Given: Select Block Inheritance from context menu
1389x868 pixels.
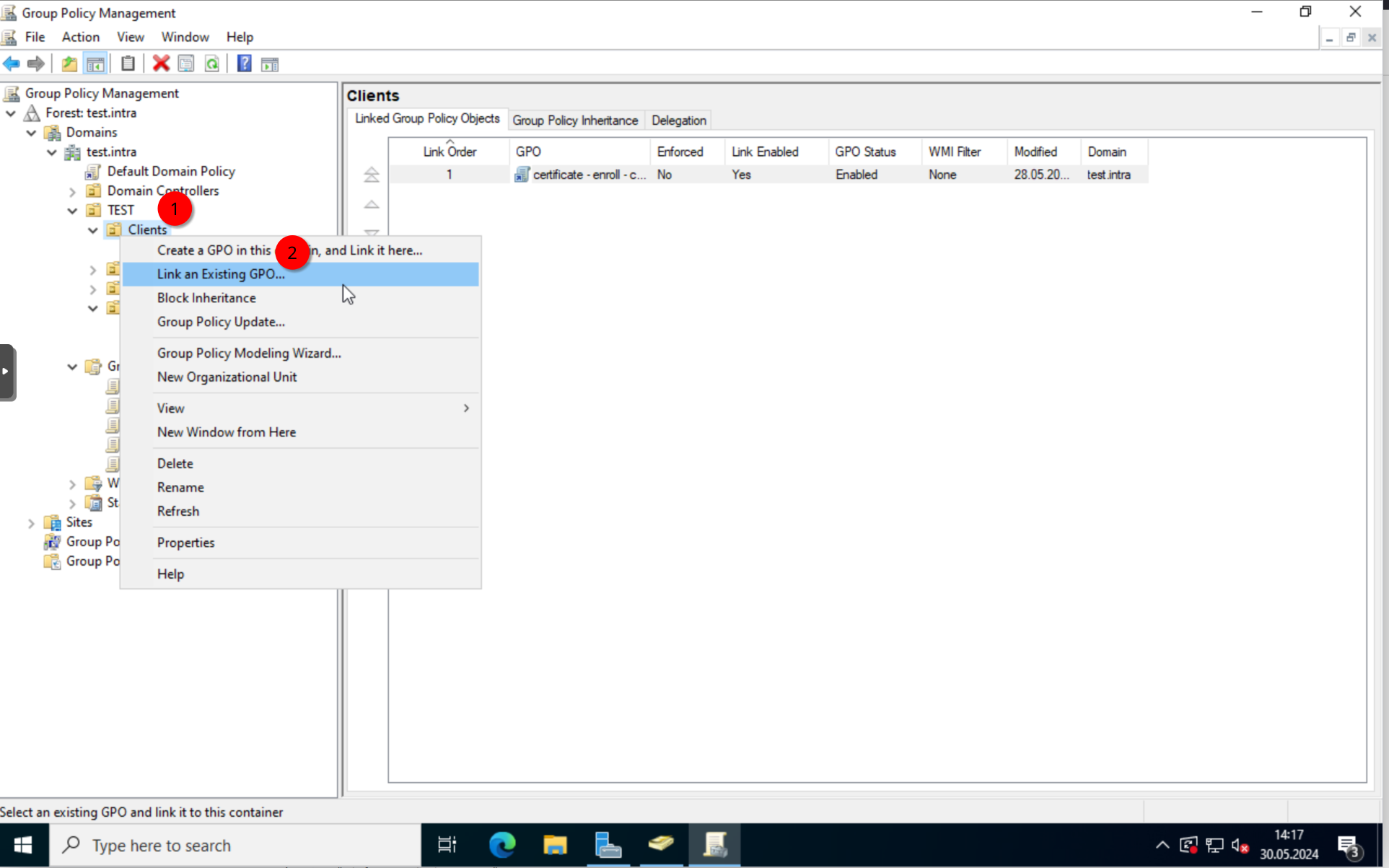Looking at the screenshot, I should click(300, 298).
